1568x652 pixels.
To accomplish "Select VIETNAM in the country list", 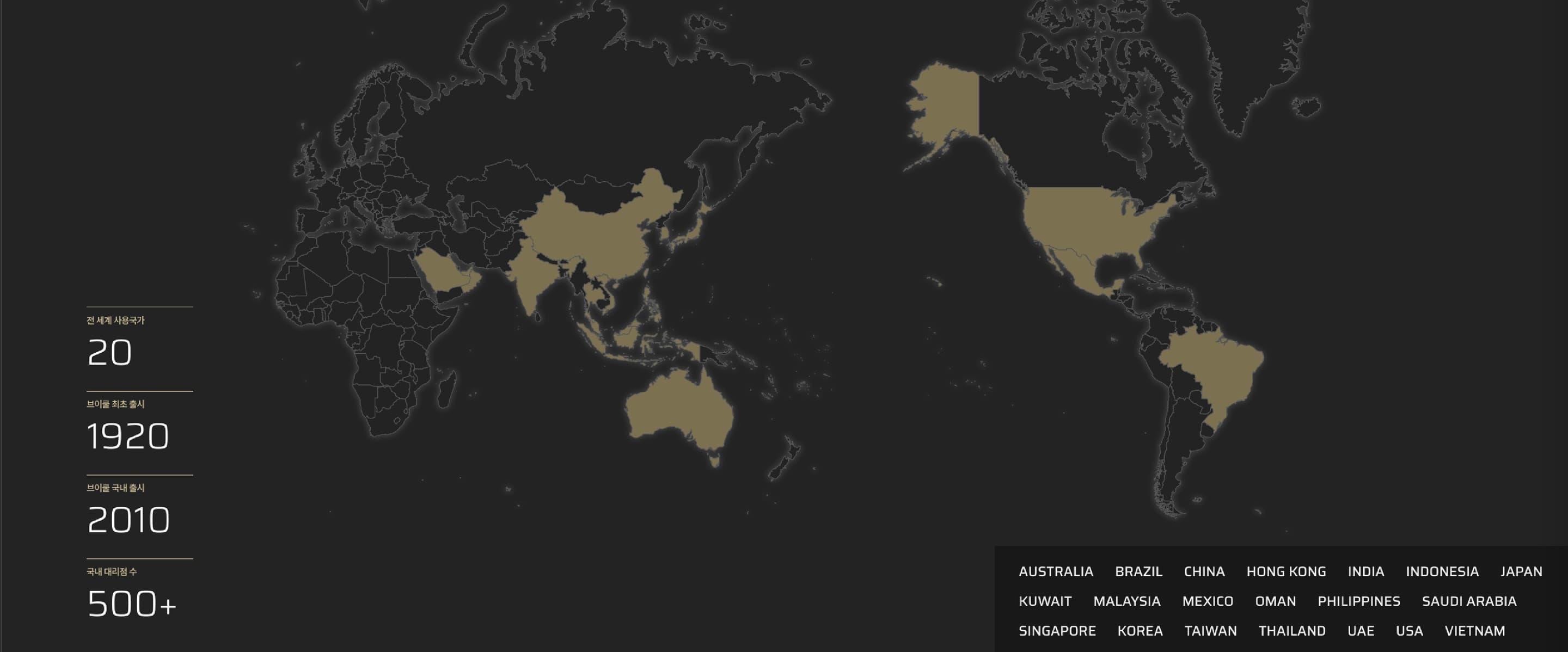I will click(1474, 631).
